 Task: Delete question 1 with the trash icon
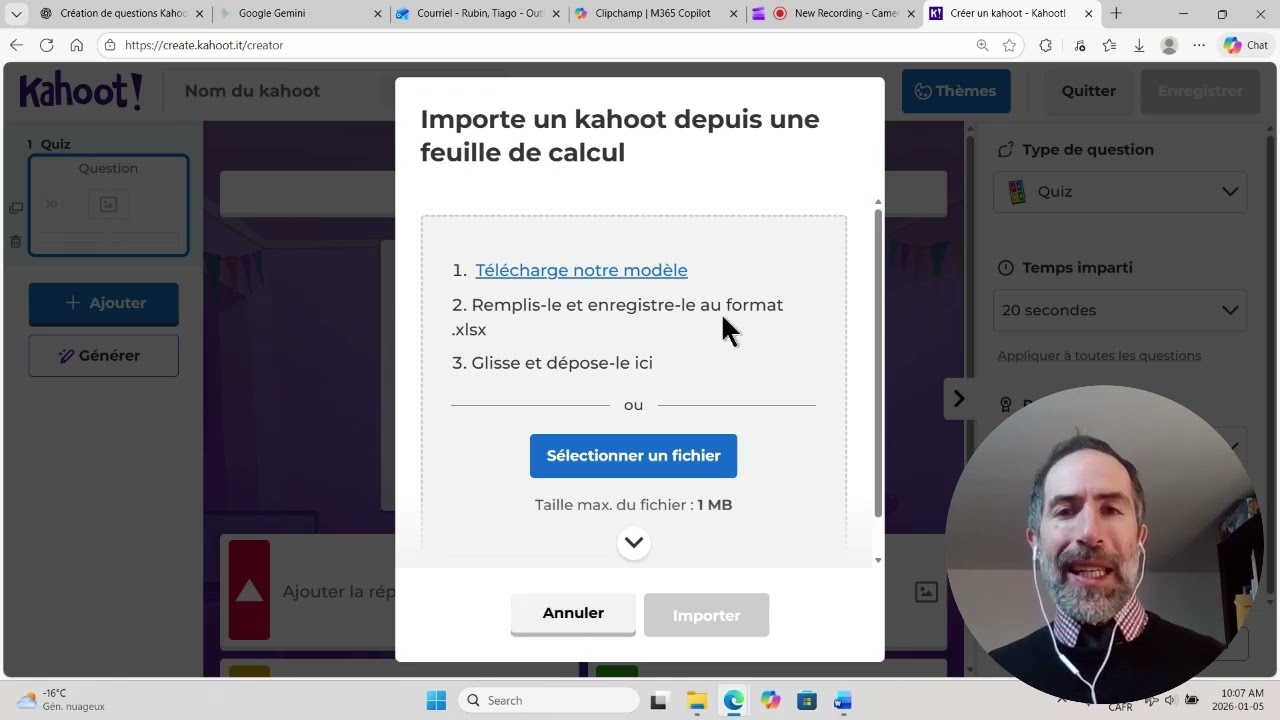click(15, 241)
